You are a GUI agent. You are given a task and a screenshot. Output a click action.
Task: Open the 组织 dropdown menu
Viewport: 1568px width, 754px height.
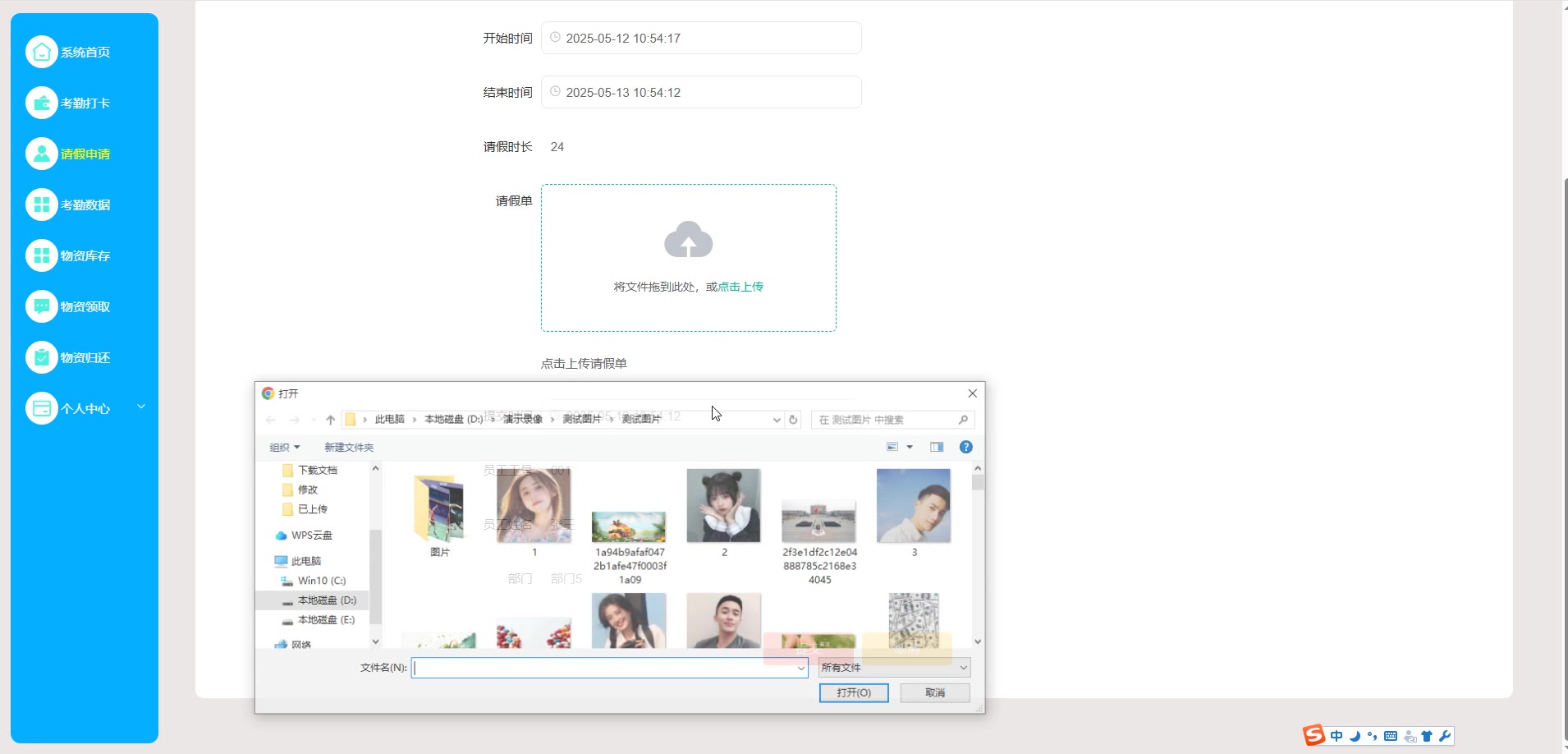click(x=285, y=448)
